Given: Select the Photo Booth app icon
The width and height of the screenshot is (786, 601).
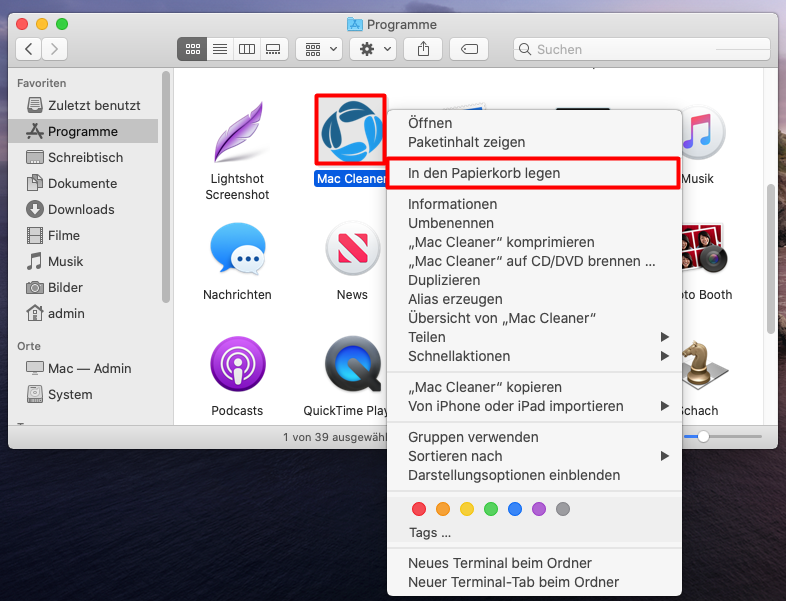Looking at the screenshot, I should click(704, 249).
